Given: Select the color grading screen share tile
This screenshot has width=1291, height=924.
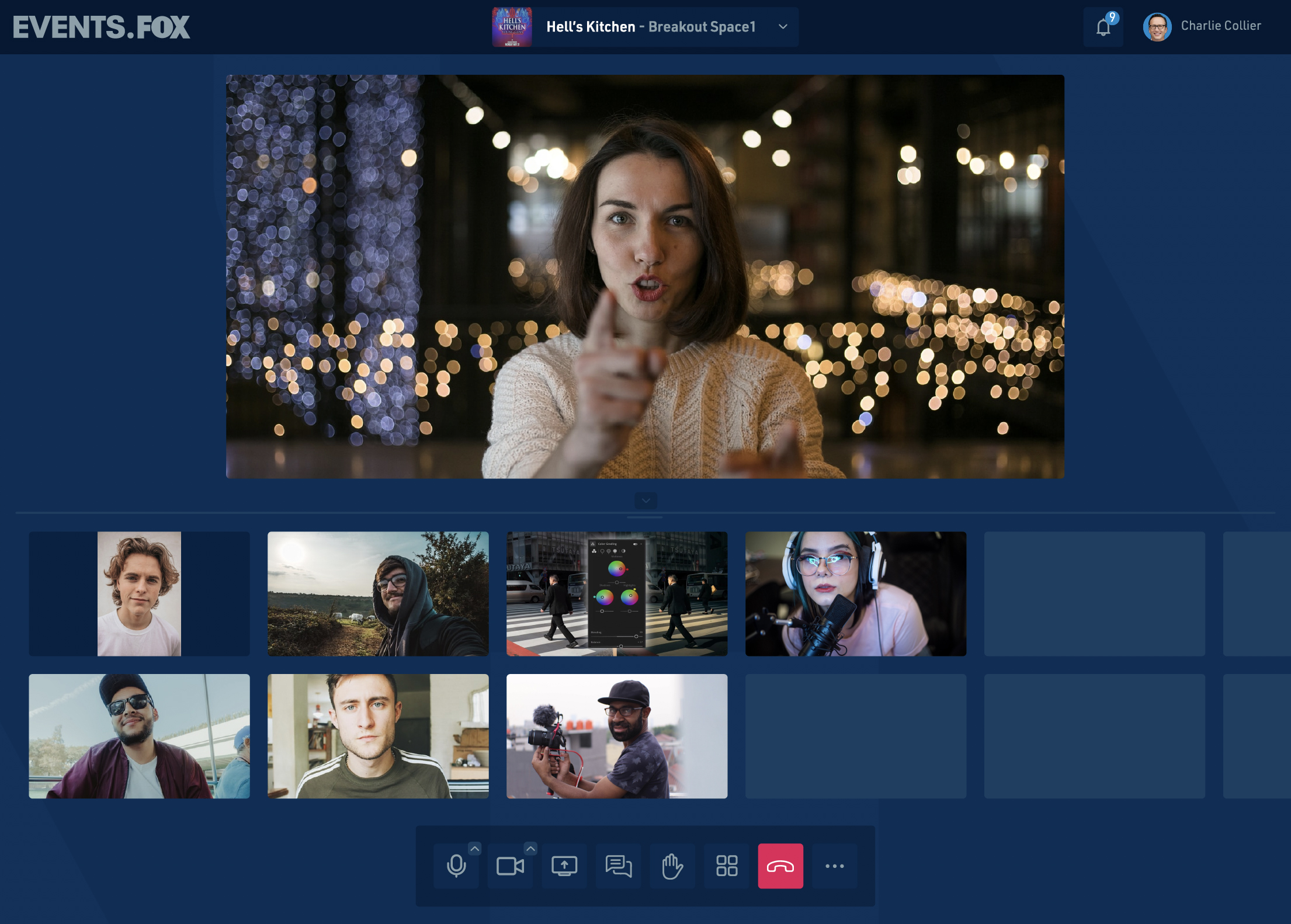Looking at the screenshot, I should coord(617,594).
